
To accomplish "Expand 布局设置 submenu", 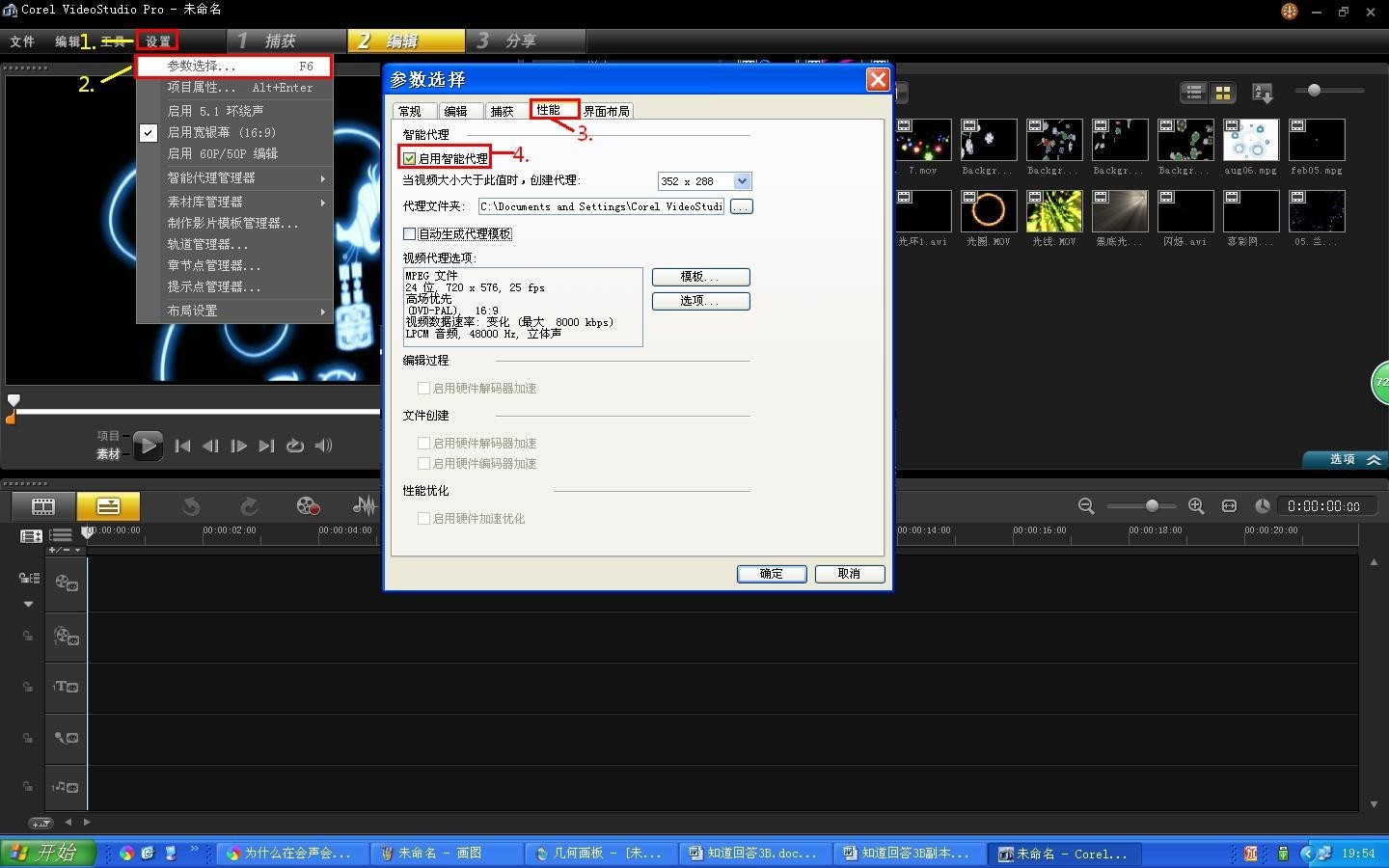I will [234, 311].
